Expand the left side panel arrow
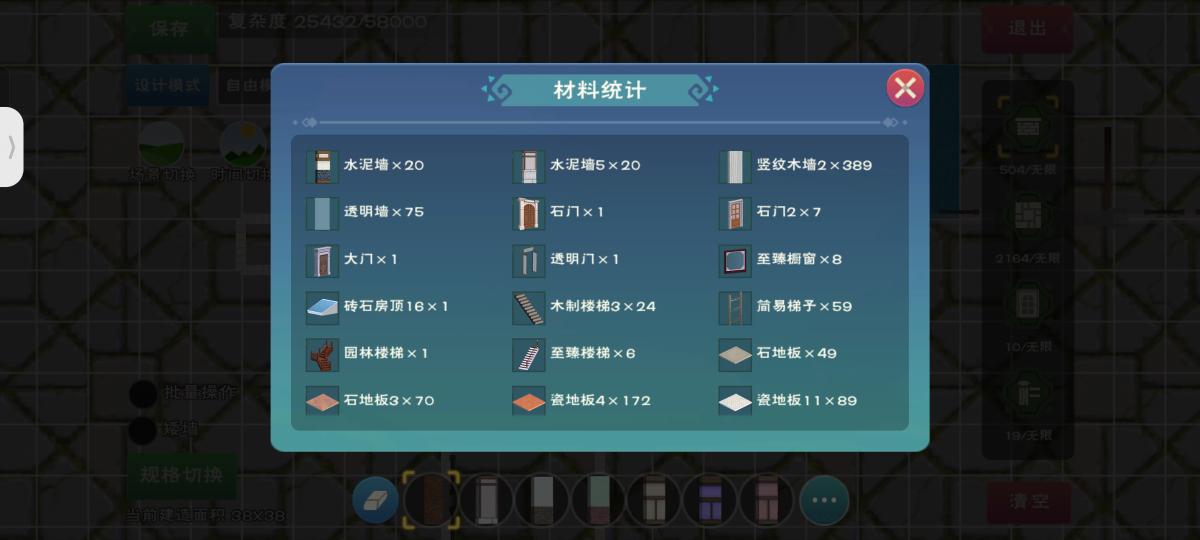This screenshot has width=1200, height=540. (11, 147)
